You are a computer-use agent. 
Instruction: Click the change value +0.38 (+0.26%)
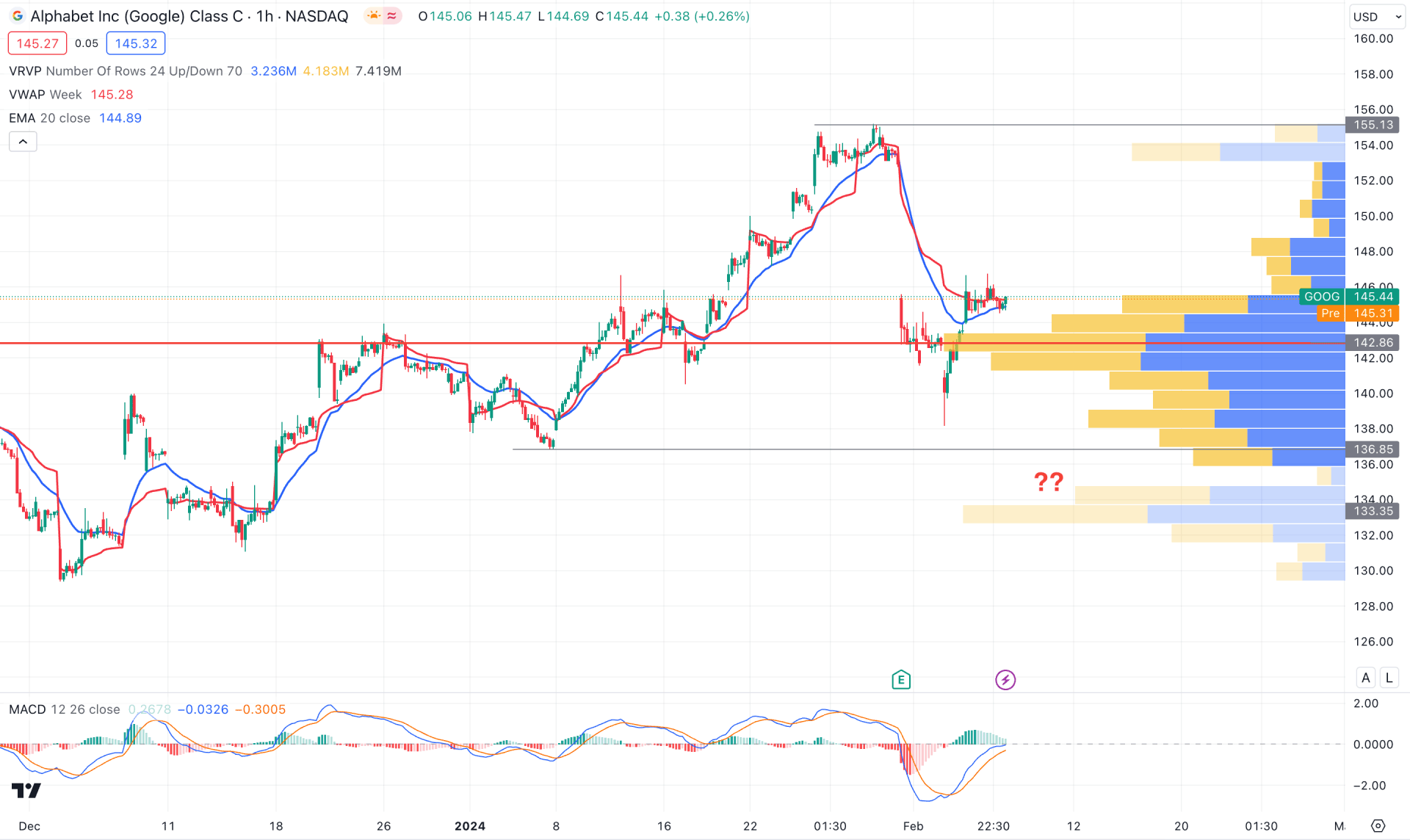pos(701,16)
